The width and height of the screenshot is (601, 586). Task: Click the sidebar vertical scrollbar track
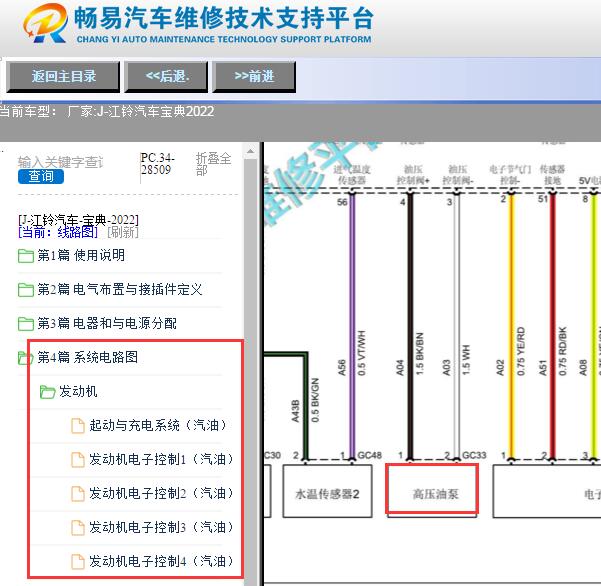click(x=250, y=372)
